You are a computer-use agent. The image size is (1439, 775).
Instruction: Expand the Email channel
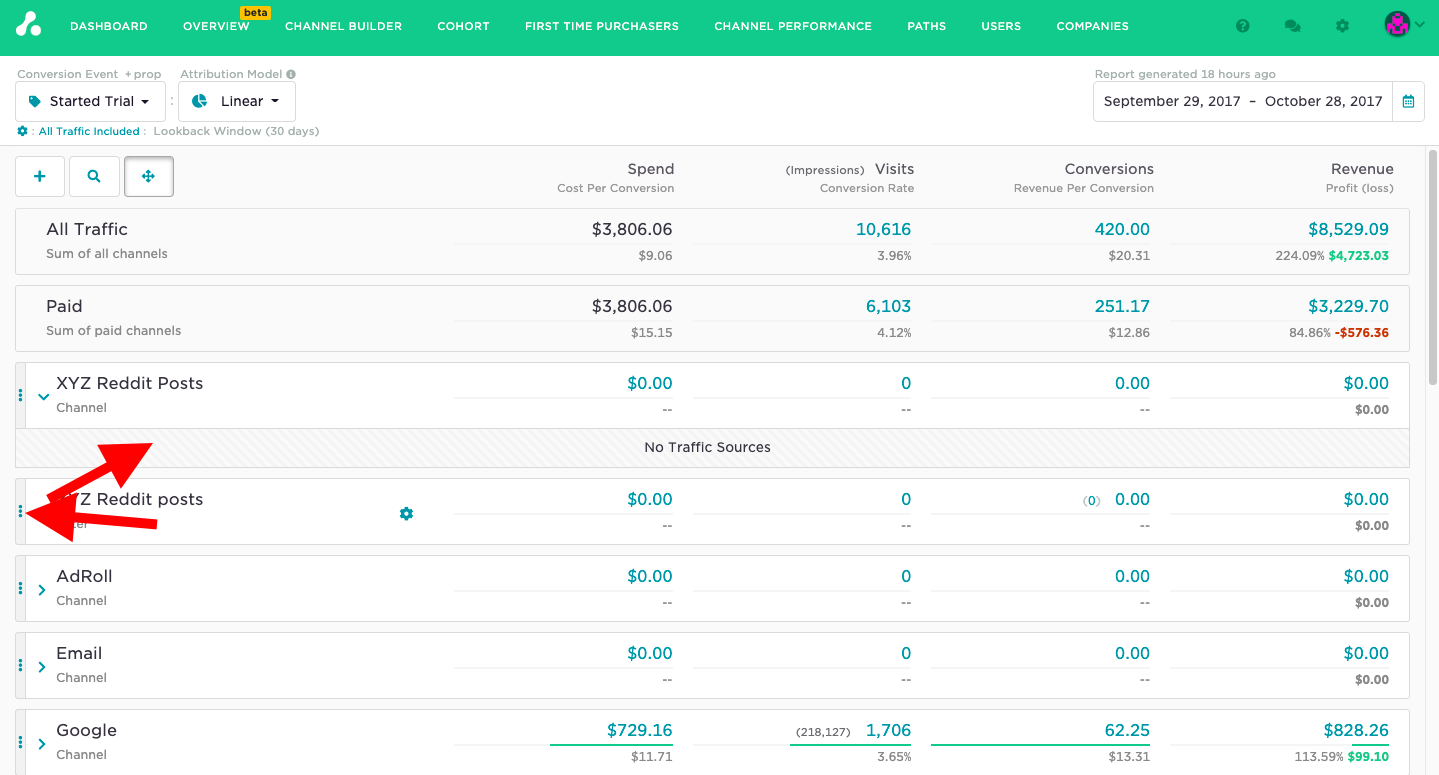click(42, 667)
